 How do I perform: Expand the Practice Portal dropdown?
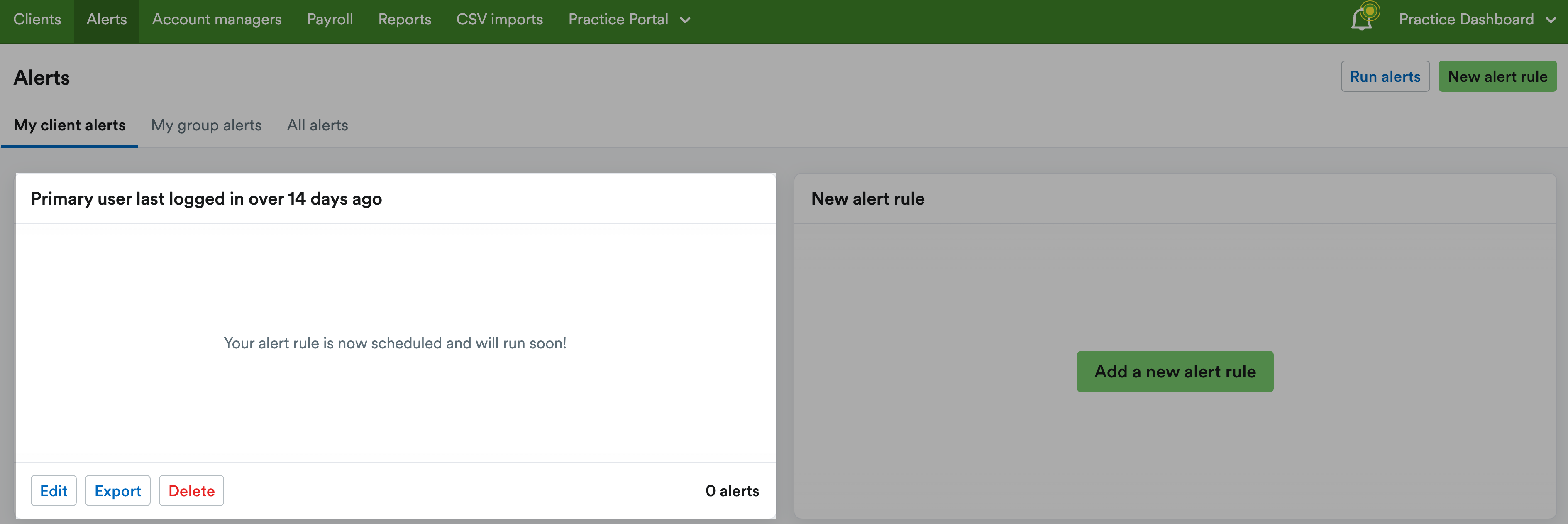(x=629, y=20)
